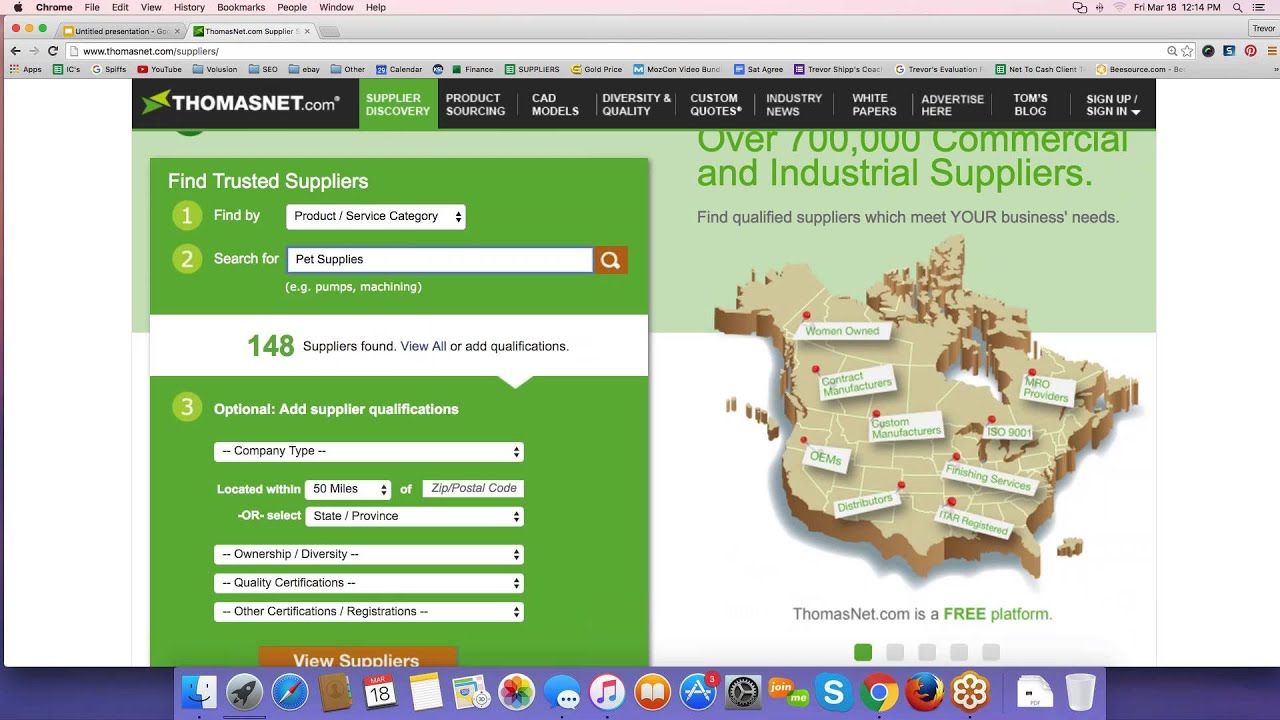Open the Notes app in dock
This screenshot has height=720, width=1280.
pyautogui.click(x=426, y=692)
